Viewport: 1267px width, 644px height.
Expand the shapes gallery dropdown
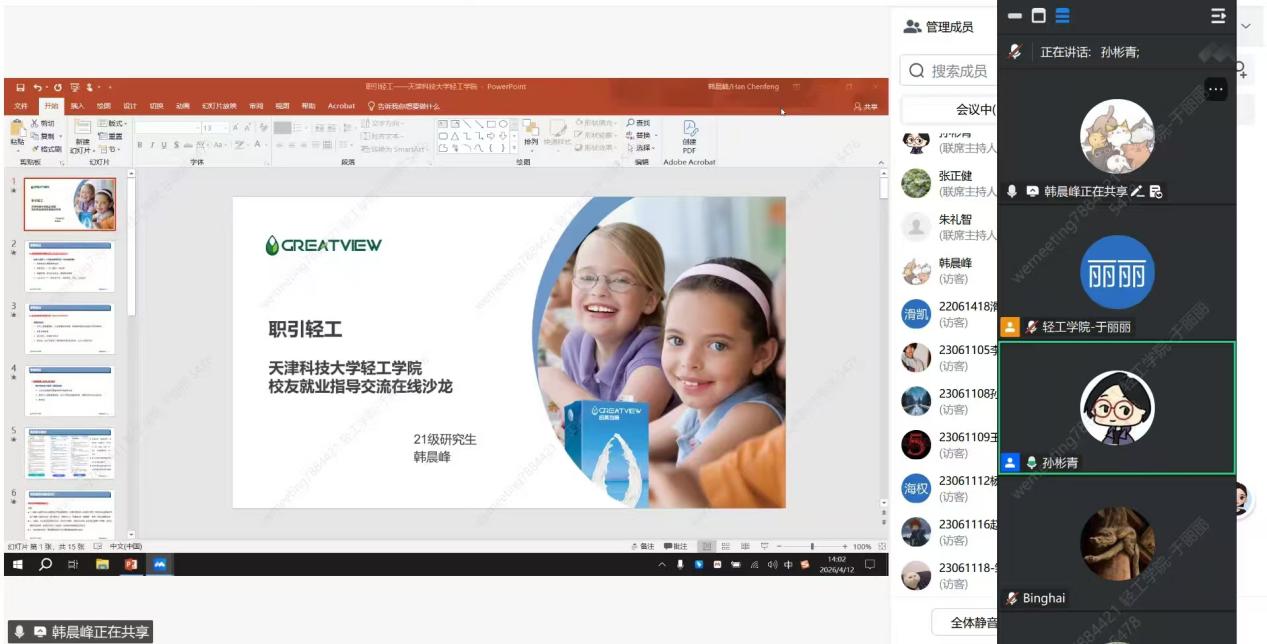point(514,147)
